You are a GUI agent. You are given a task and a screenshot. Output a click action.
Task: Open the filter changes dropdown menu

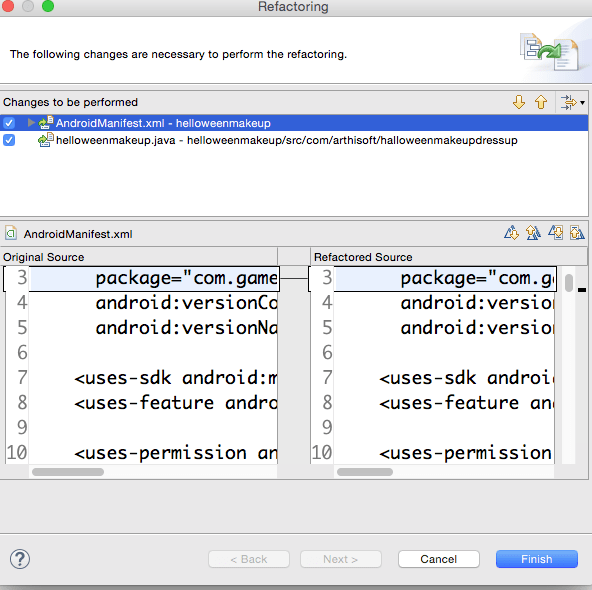[x=572, y=102]
